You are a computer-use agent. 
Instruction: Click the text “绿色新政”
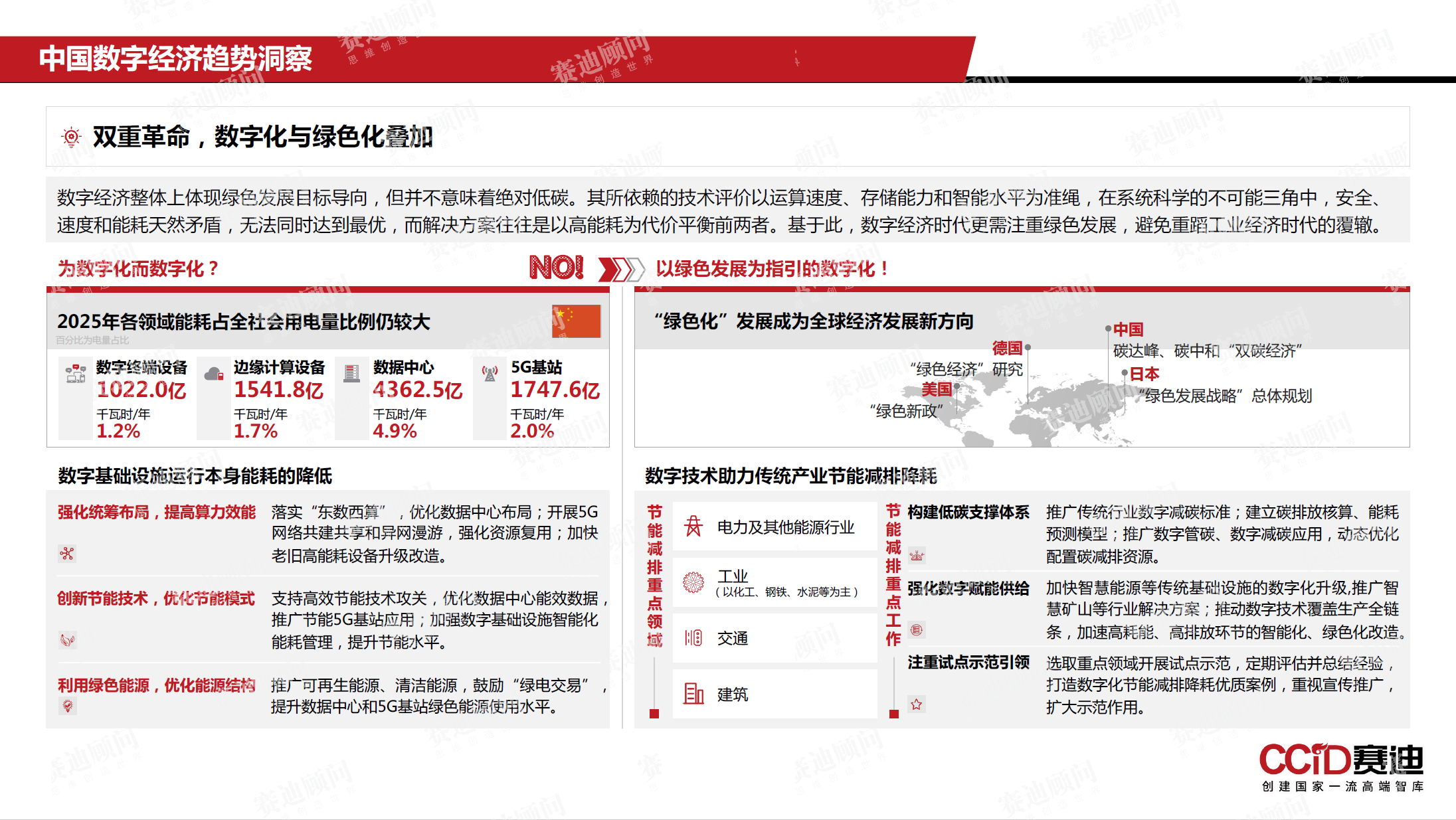(x=906, y=412)
